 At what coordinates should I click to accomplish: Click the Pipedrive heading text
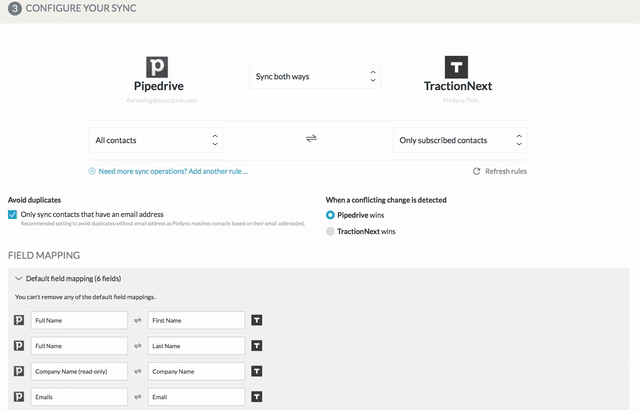coord(159,86)
